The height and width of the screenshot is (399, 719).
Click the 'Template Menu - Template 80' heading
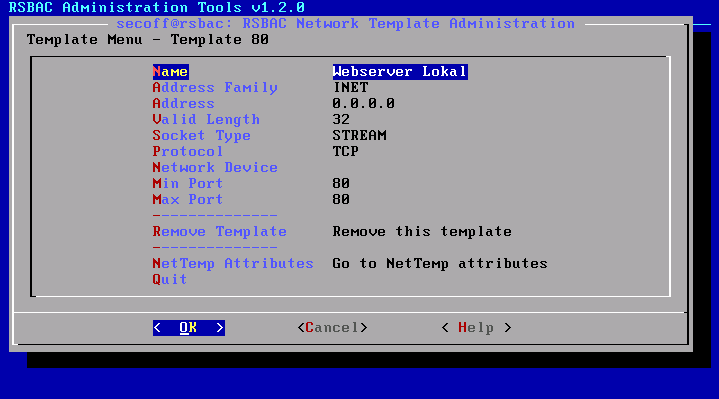tap(148, 40)
